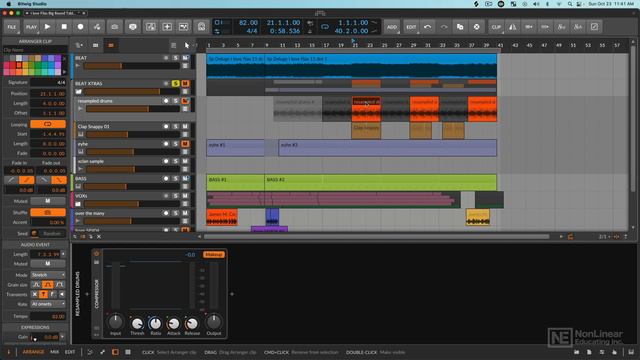640x360 pixels.
Task: Click the Delete (X circle) icon in toolbar
Action: coord(476,27)
